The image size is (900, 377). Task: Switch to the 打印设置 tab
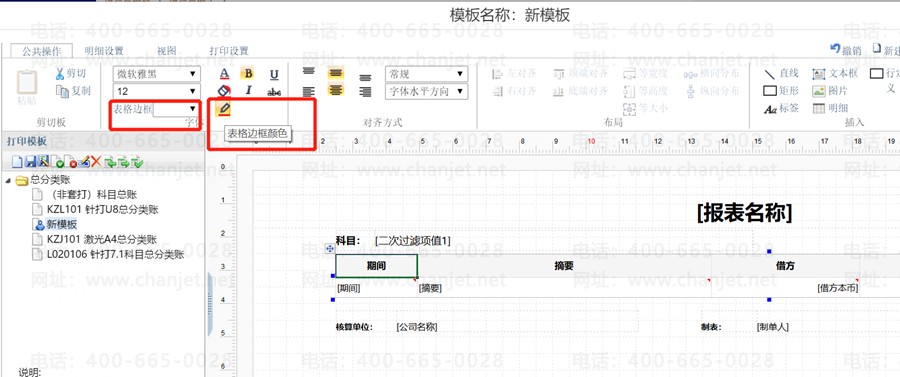[229, 51]
